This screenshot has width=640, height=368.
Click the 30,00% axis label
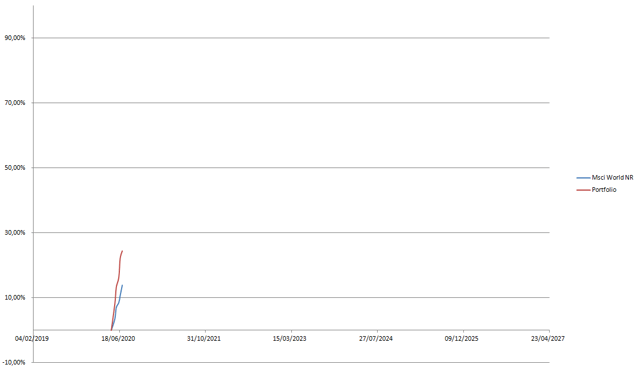tap(15, 233)
